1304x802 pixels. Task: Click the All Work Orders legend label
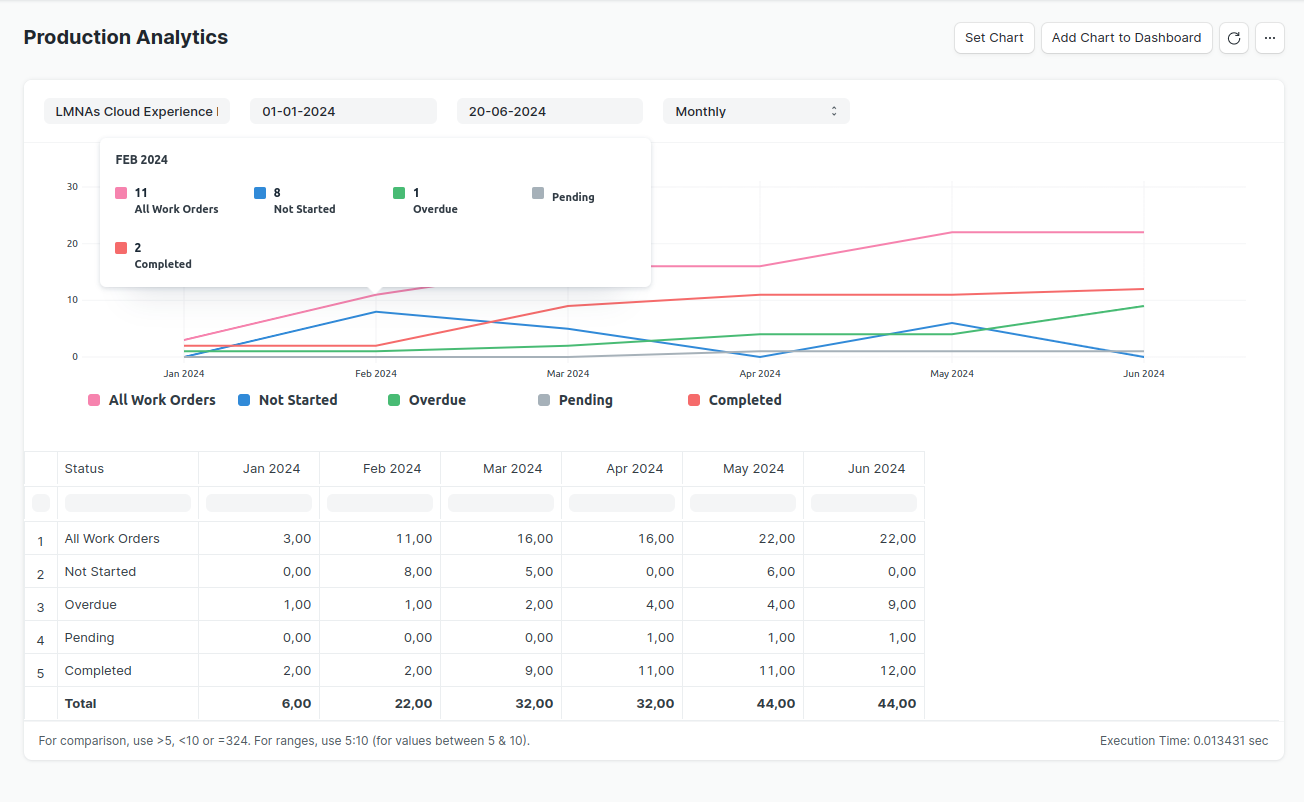[162, 400]
